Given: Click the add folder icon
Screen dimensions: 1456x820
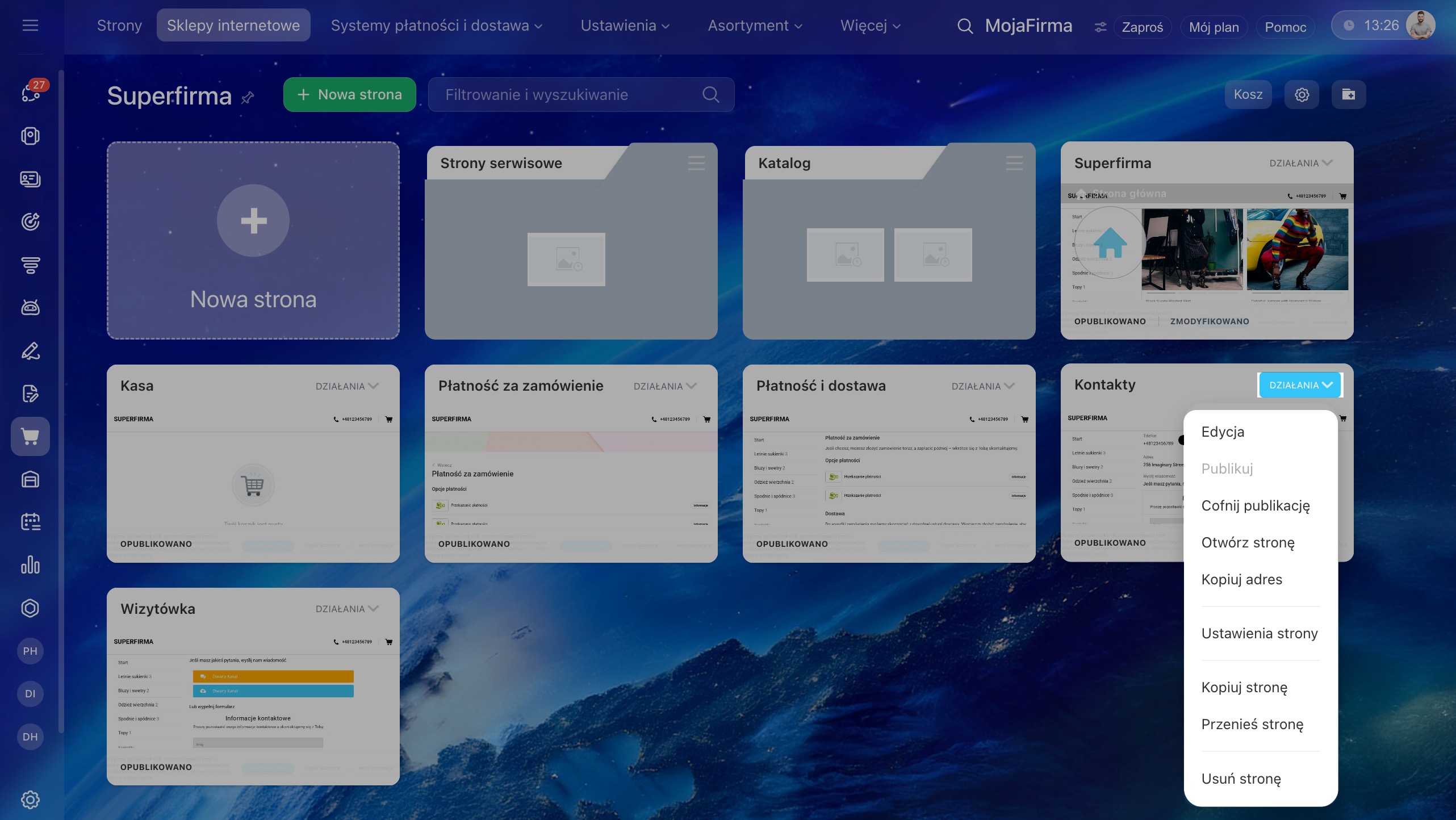Looking at the screenshot, I should (1348, 94).
